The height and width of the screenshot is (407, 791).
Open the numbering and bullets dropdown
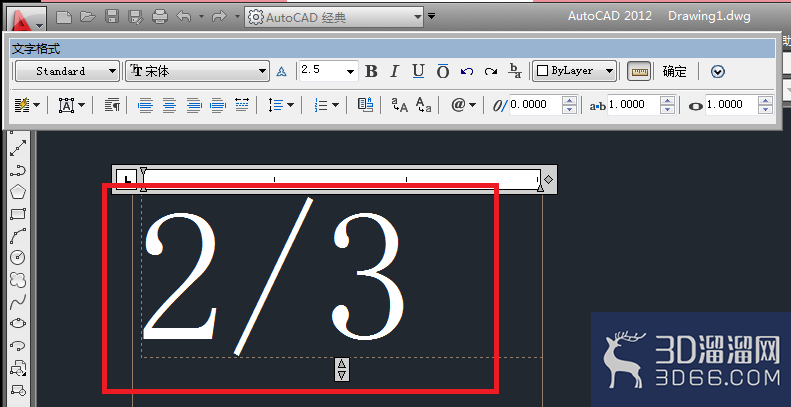326,105
